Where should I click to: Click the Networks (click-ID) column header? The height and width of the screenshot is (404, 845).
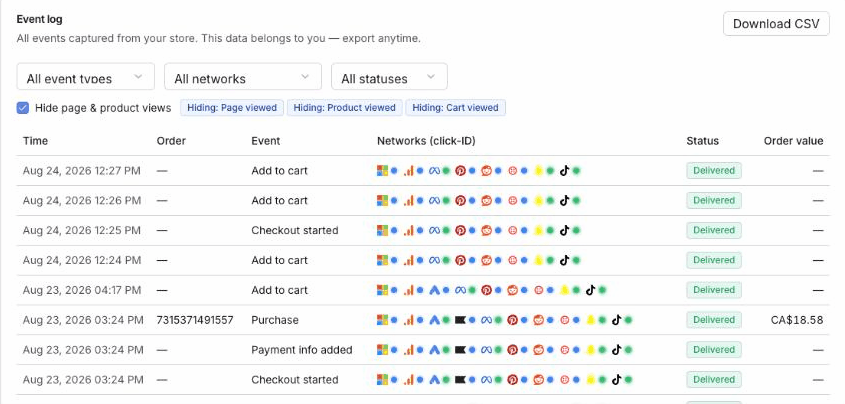[426, 141]
